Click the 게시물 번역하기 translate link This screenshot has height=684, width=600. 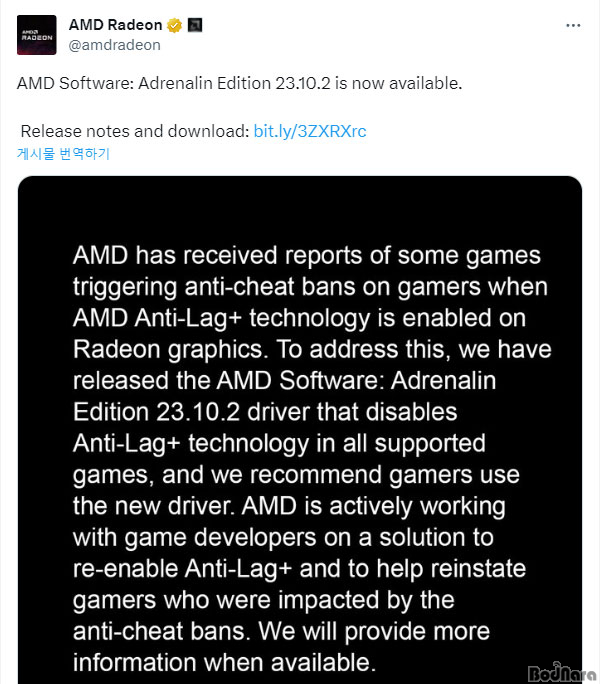pos(63,154)
